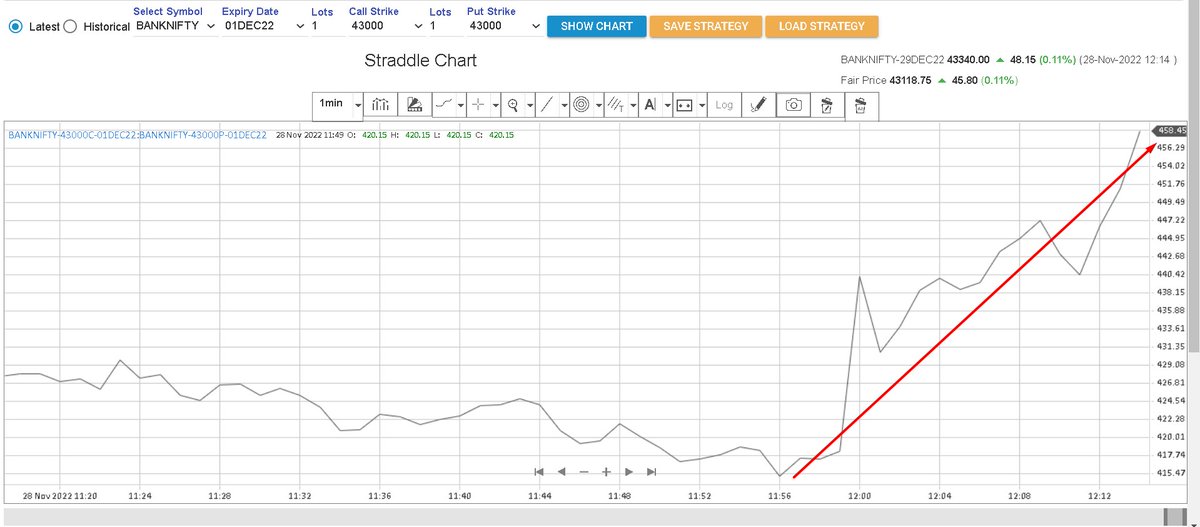Expand the chart type dropdown arrow
1200x527 pixels.
(x=461, y=104)
